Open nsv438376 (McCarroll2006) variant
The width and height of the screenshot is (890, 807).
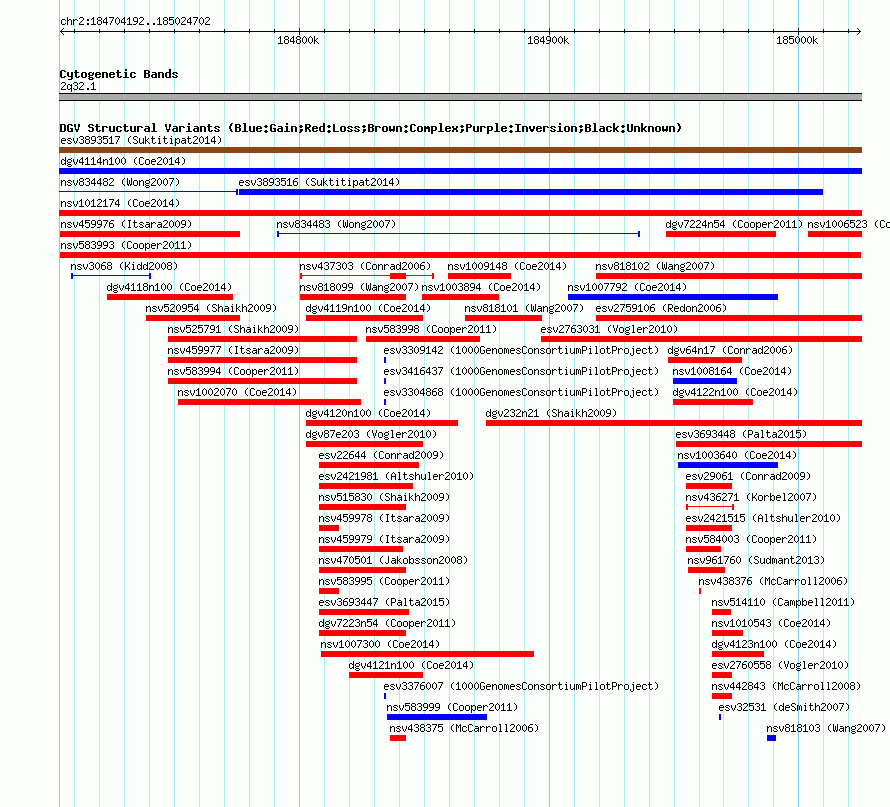(700, 591)
